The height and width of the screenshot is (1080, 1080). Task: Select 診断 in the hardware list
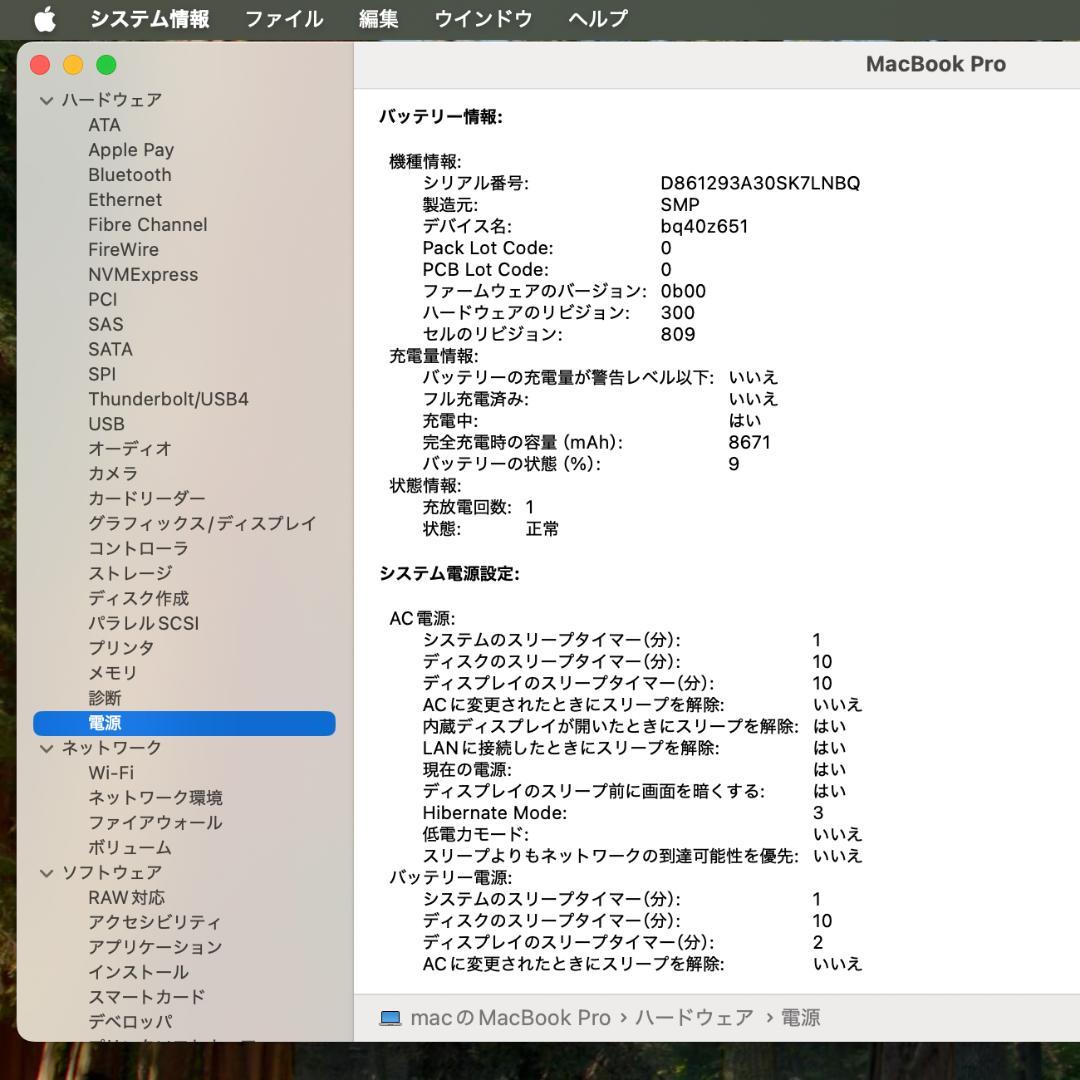click(x=104, y=698)
